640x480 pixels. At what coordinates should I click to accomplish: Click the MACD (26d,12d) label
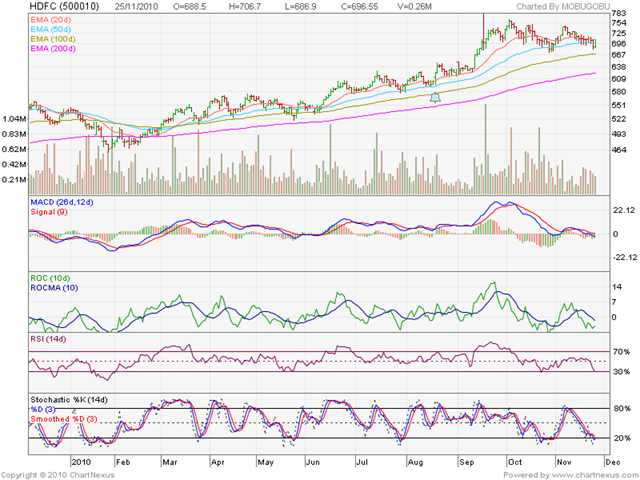[62, 202]
